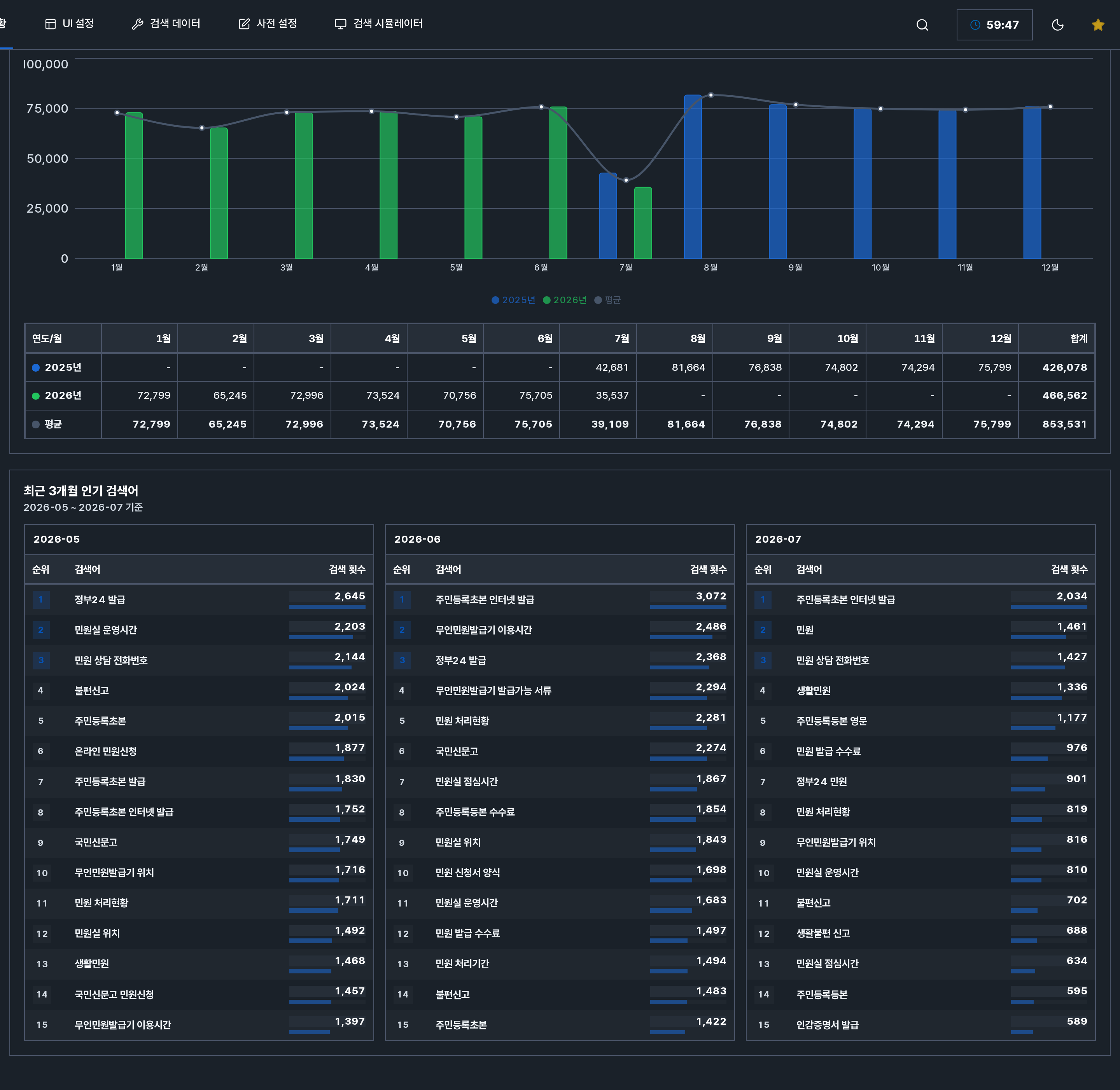1120x1090 pixels.
Task: Click the session timer clock icon
Action: (x=975, y=24)
